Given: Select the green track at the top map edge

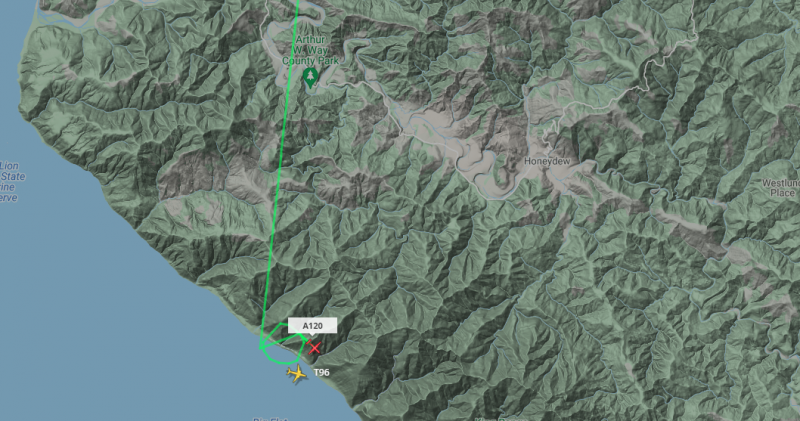Looking at the screenshot, I should [x=298, y=3].
